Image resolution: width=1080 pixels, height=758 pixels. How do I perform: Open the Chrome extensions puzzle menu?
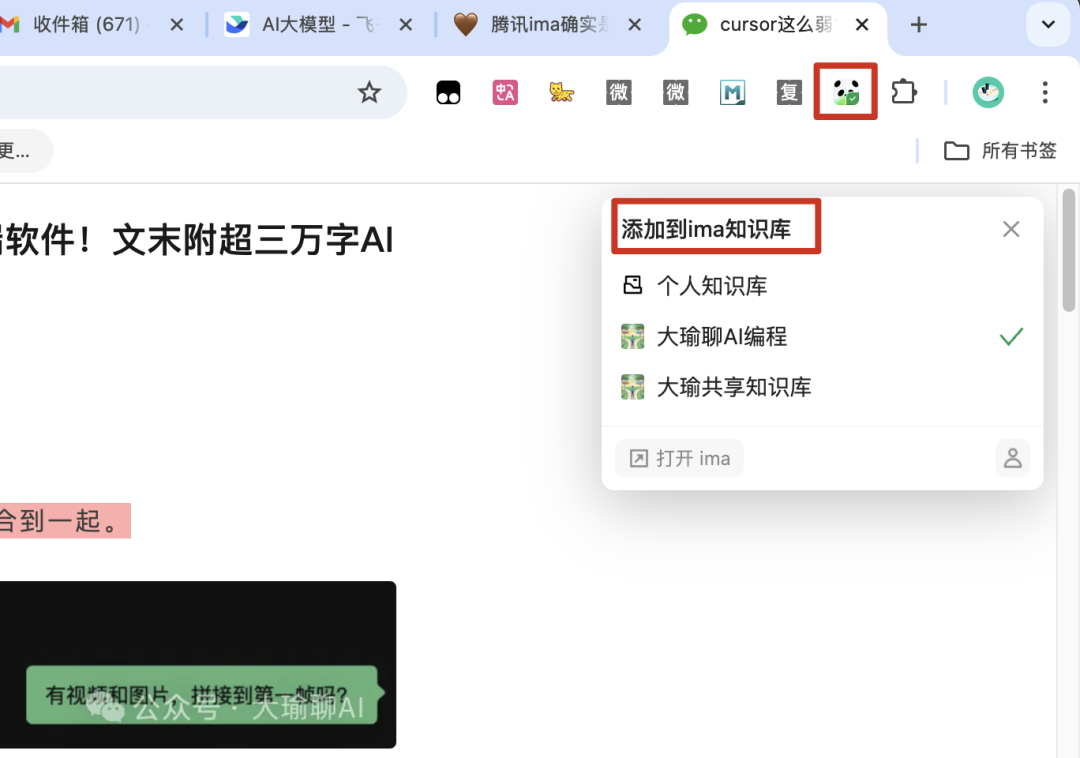click(904, 92)
